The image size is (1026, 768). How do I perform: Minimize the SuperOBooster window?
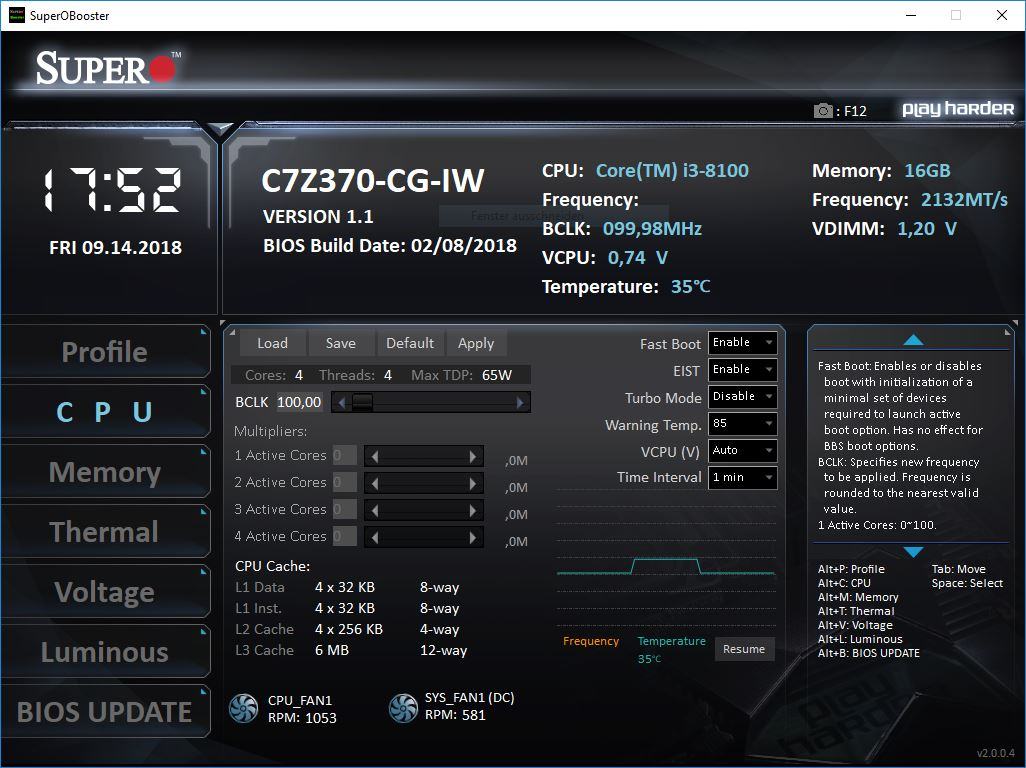pyautogui.click(x=910, y=15)
